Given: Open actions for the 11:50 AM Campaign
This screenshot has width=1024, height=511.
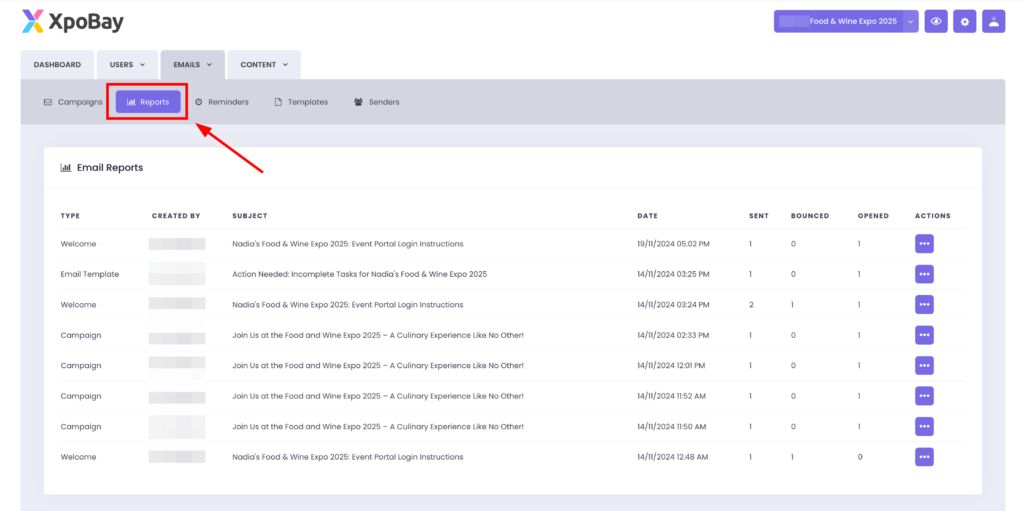Looking at the screenshot, I should [x=924, y=427].
